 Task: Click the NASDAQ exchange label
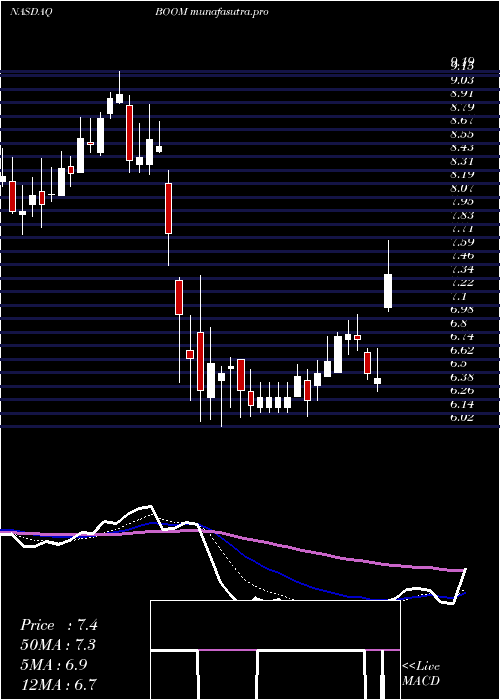(x=30, y=12)
